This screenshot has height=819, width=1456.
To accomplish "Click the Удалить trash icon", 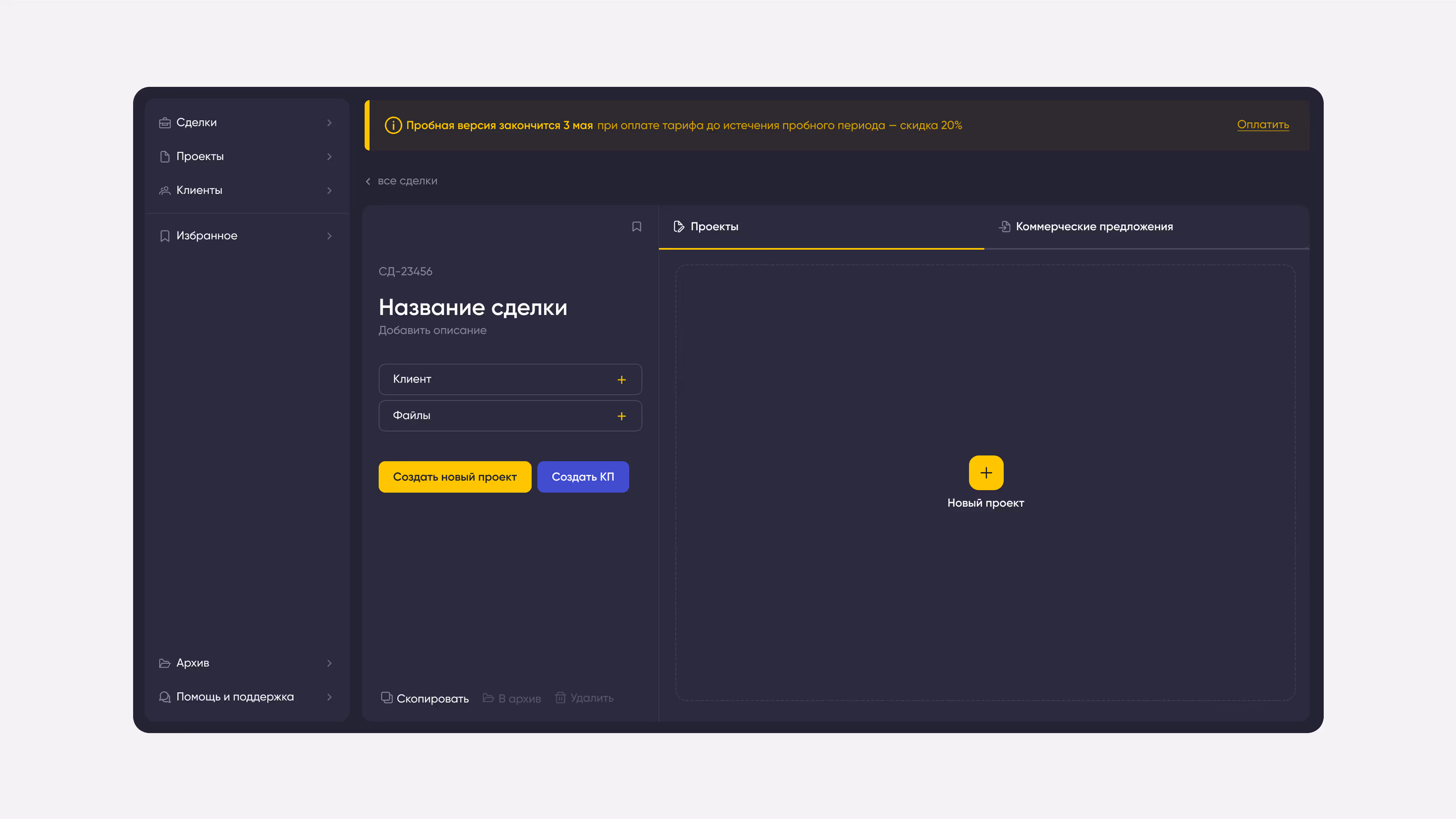I will tap(560, 698).
